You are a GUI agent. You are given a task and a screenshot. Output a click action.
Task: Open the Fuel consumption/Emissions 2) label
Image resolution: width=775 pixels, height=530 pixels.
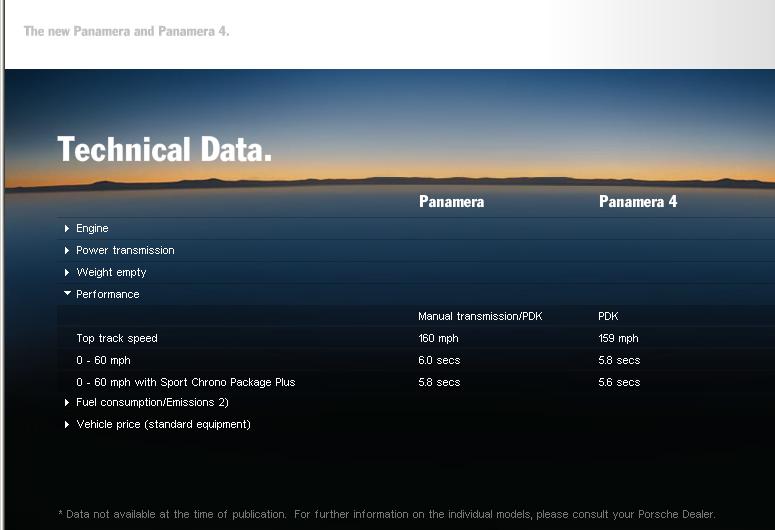coord(152,402)
